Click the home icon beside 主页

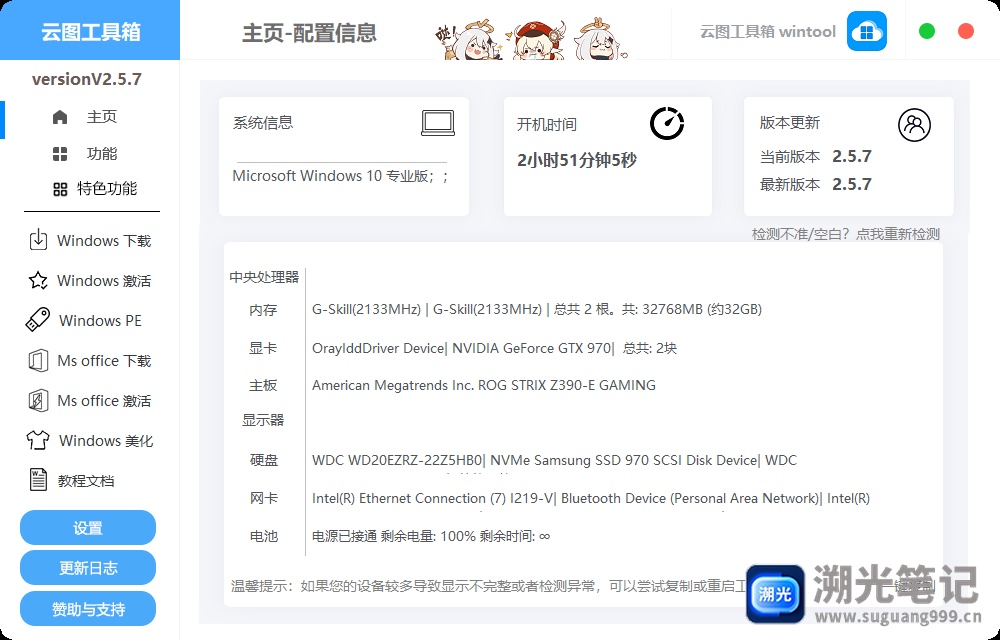[60, 117]
